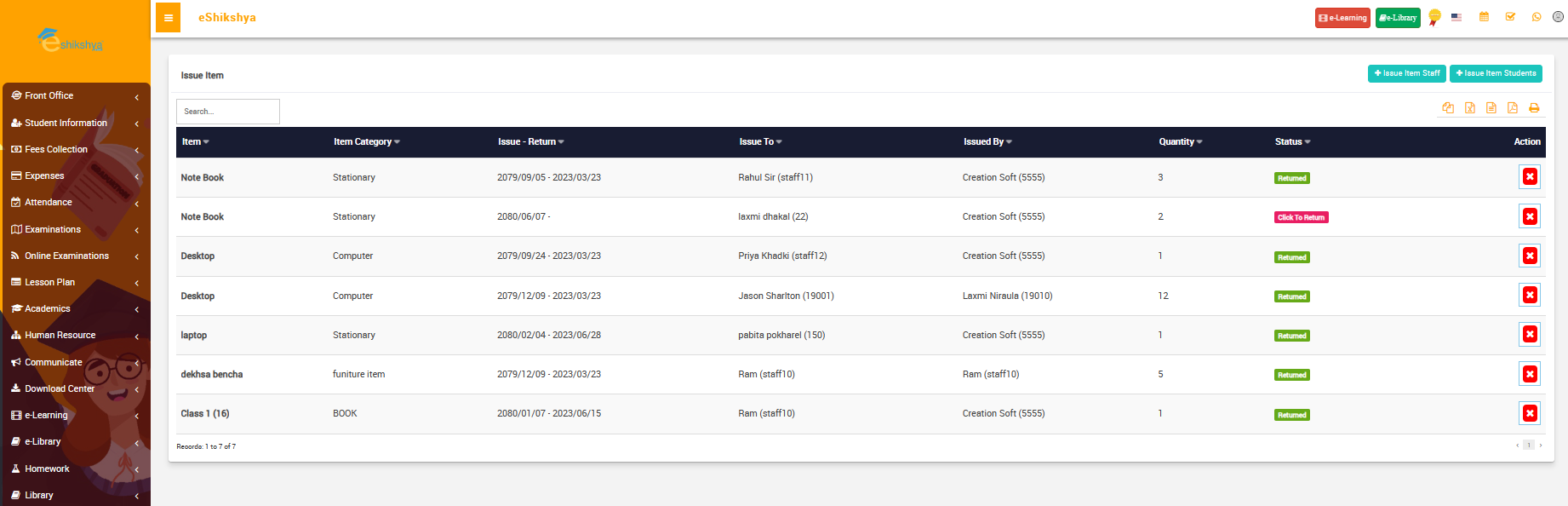Image resolution: width=1568 pixels, height=506 pixels.
Task: Sort by the Item Category column
Action: click(x=366, y=142)
